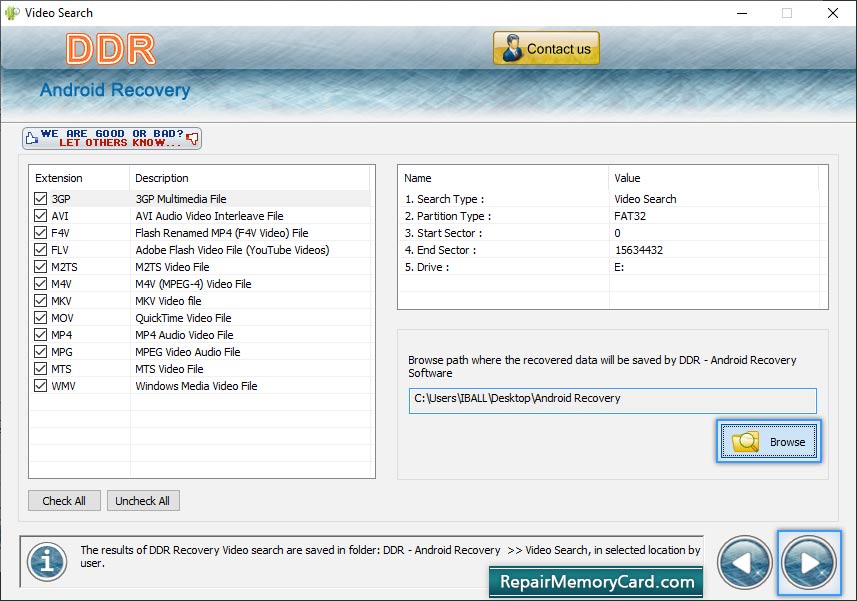Click the Browse folder button

pyautogui.click(x=768, y=441)
